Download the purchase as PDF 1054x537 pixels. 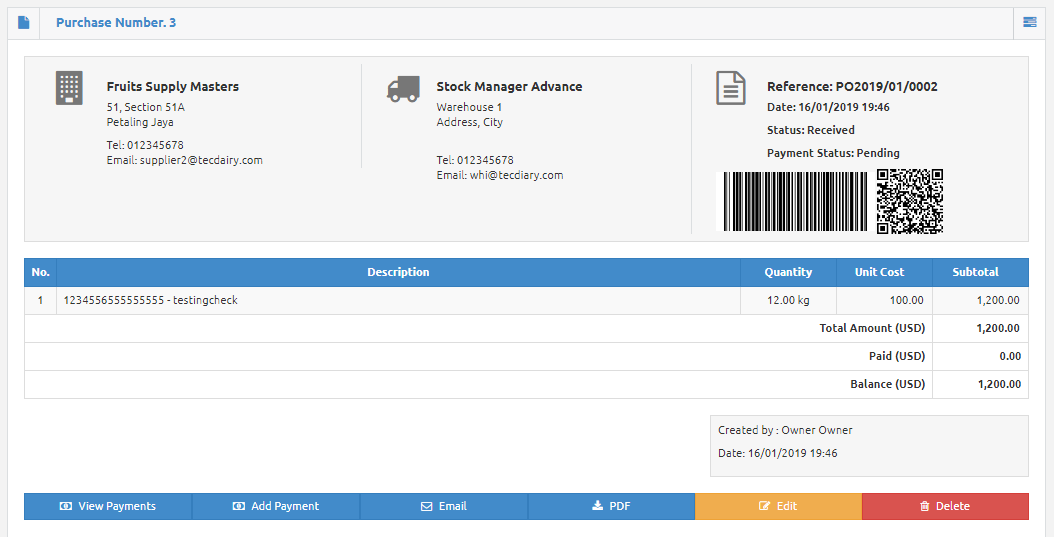click(611, 506)
